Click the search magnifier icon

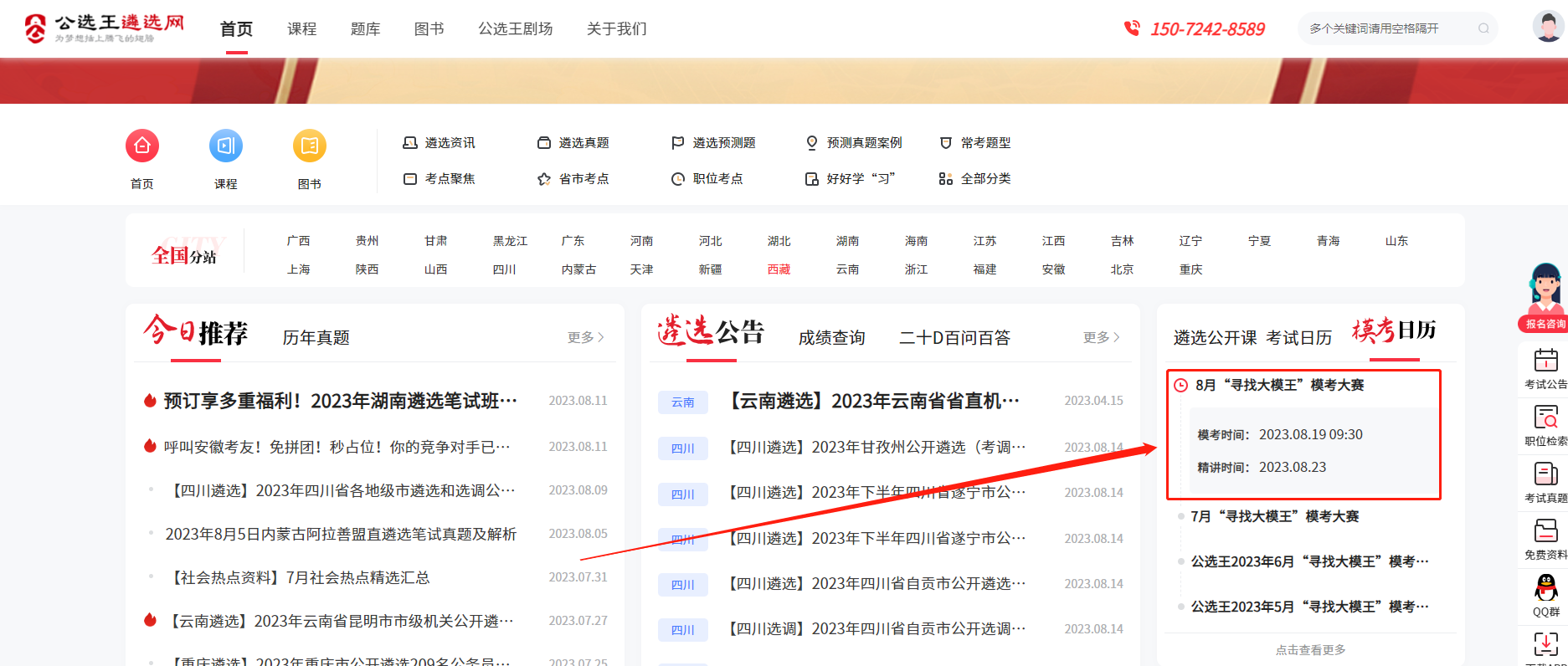(x=1483, y=28)
